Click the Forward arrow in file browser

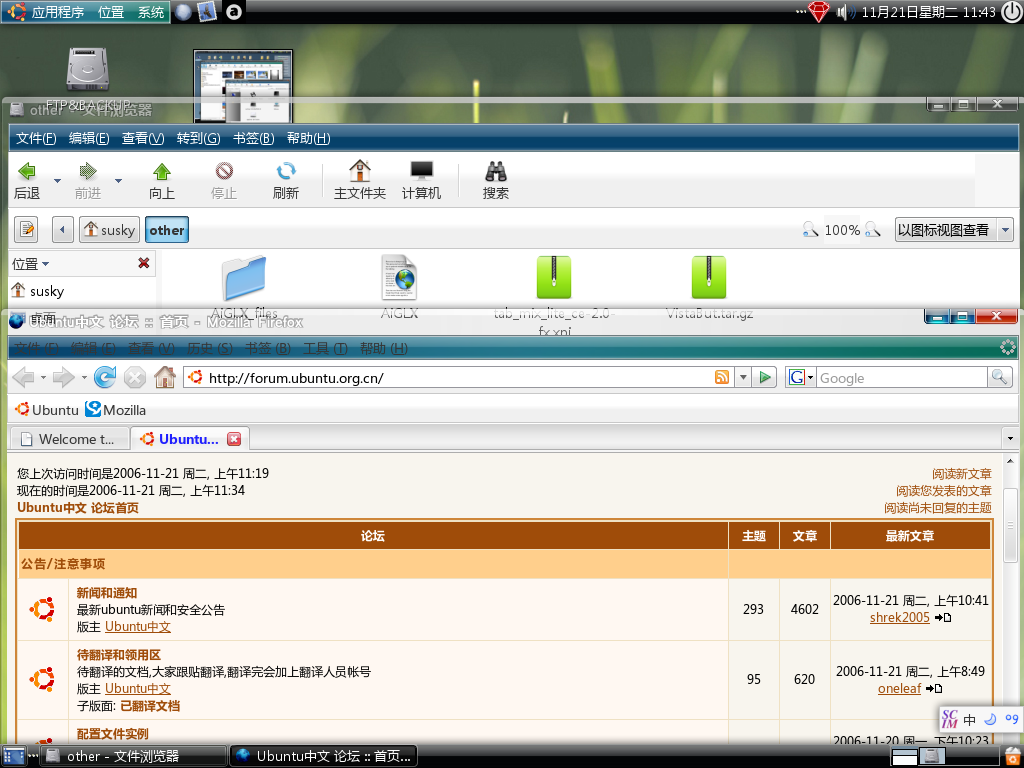pos(88,172)
